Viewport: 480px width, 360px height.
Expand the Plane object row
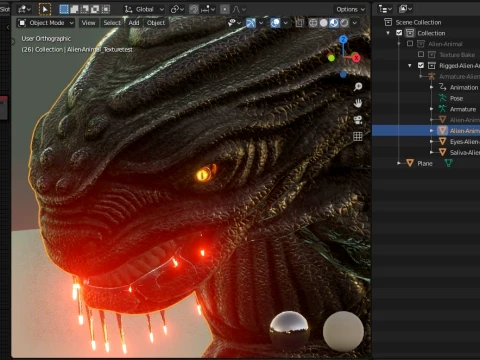tap(399, 163)
